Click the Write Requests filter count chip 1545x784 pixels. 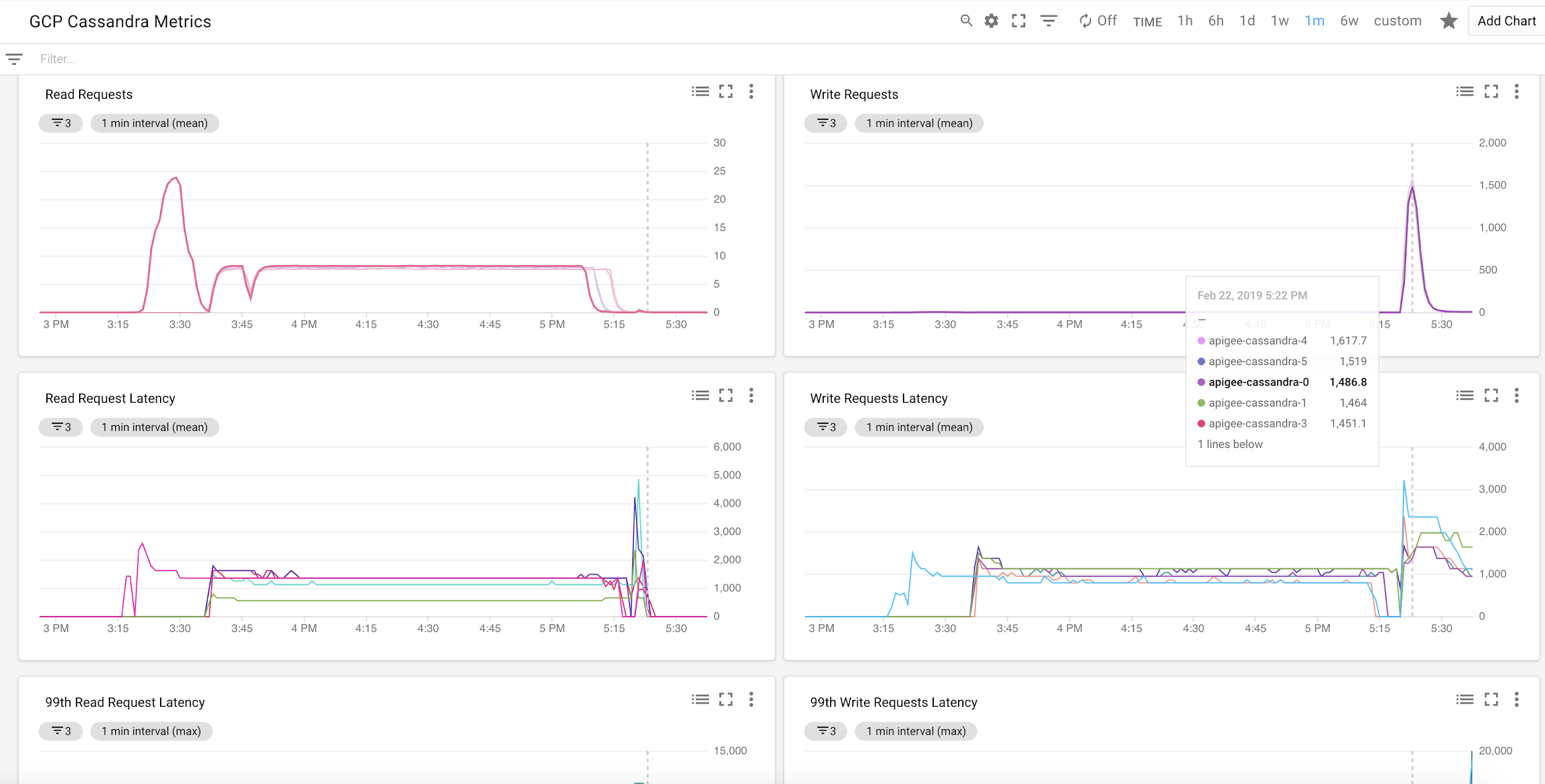click(x=826, y=123)
